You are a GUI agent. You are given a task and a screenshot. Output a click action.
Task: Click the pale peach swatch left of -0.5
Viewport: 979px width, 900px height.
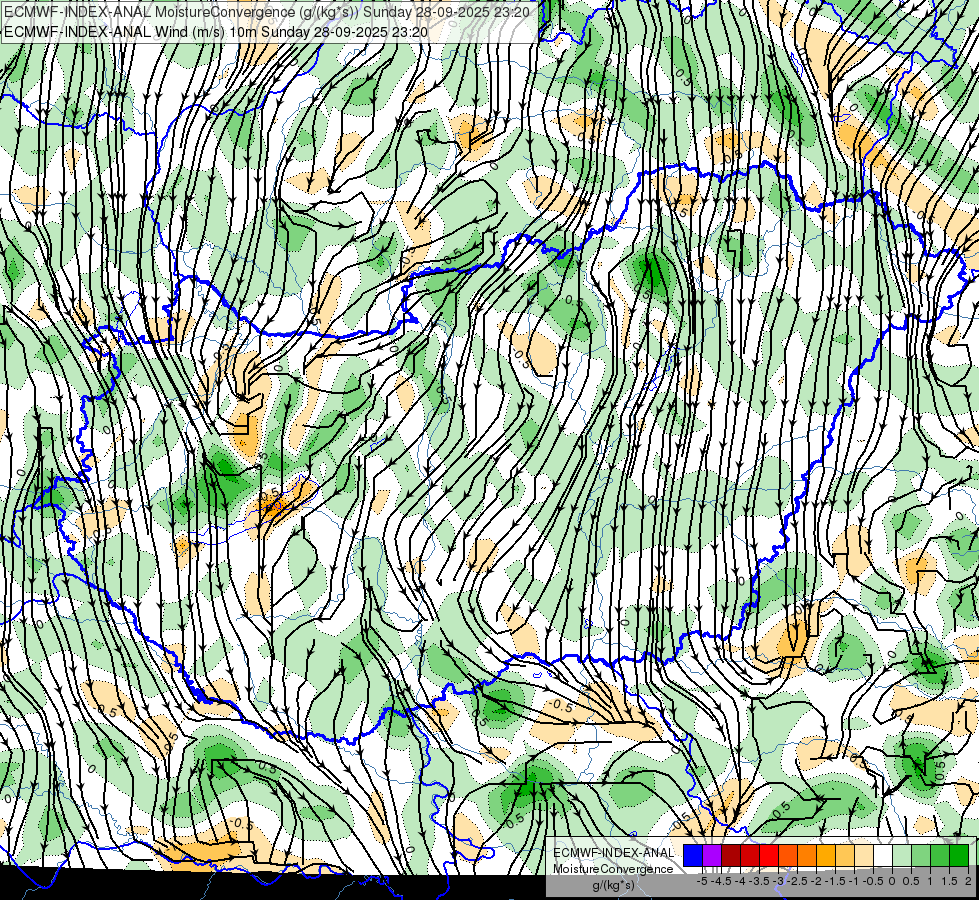[864, 856]
